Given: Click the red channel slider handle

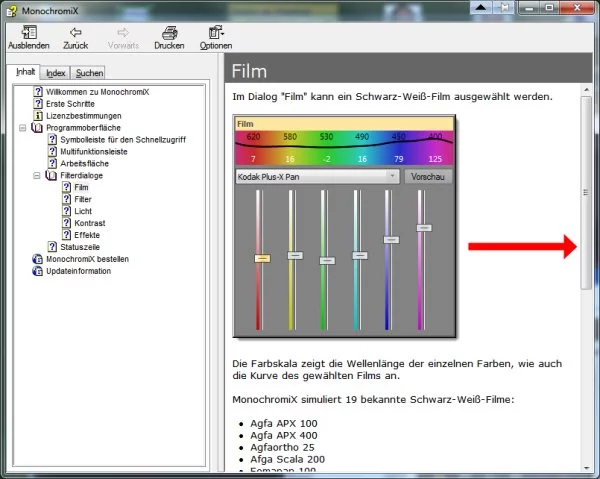Looking at the screenshot, I should pyautogui.click(x=261, y=258).
